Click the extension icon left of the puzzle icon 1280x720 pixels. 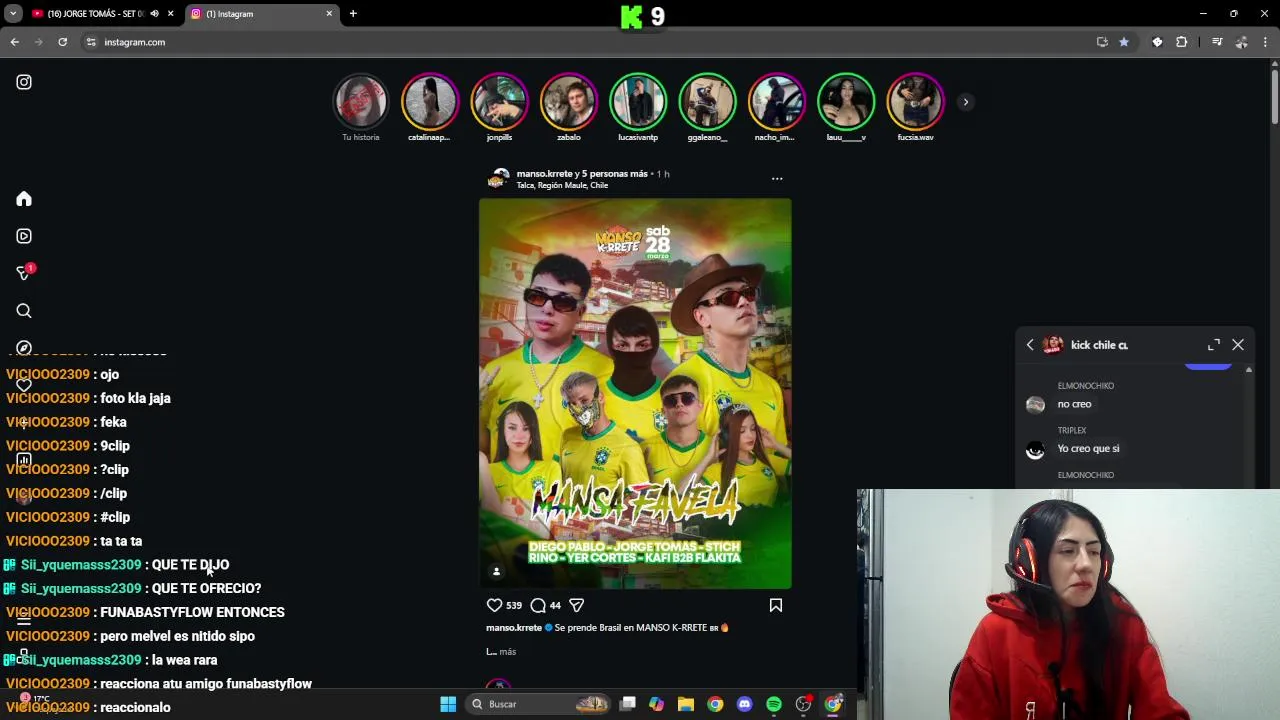click(x=1157, y=42)
